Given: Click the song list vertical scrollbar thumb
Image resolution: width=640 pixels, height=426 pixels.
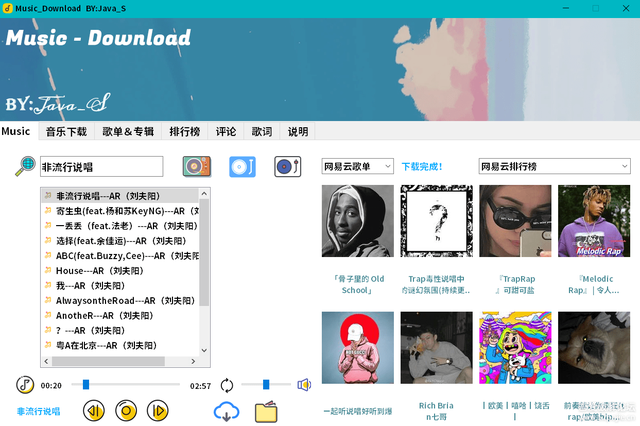Looking at the screenshot, I should pyautogui.click(x=204, y=252).
